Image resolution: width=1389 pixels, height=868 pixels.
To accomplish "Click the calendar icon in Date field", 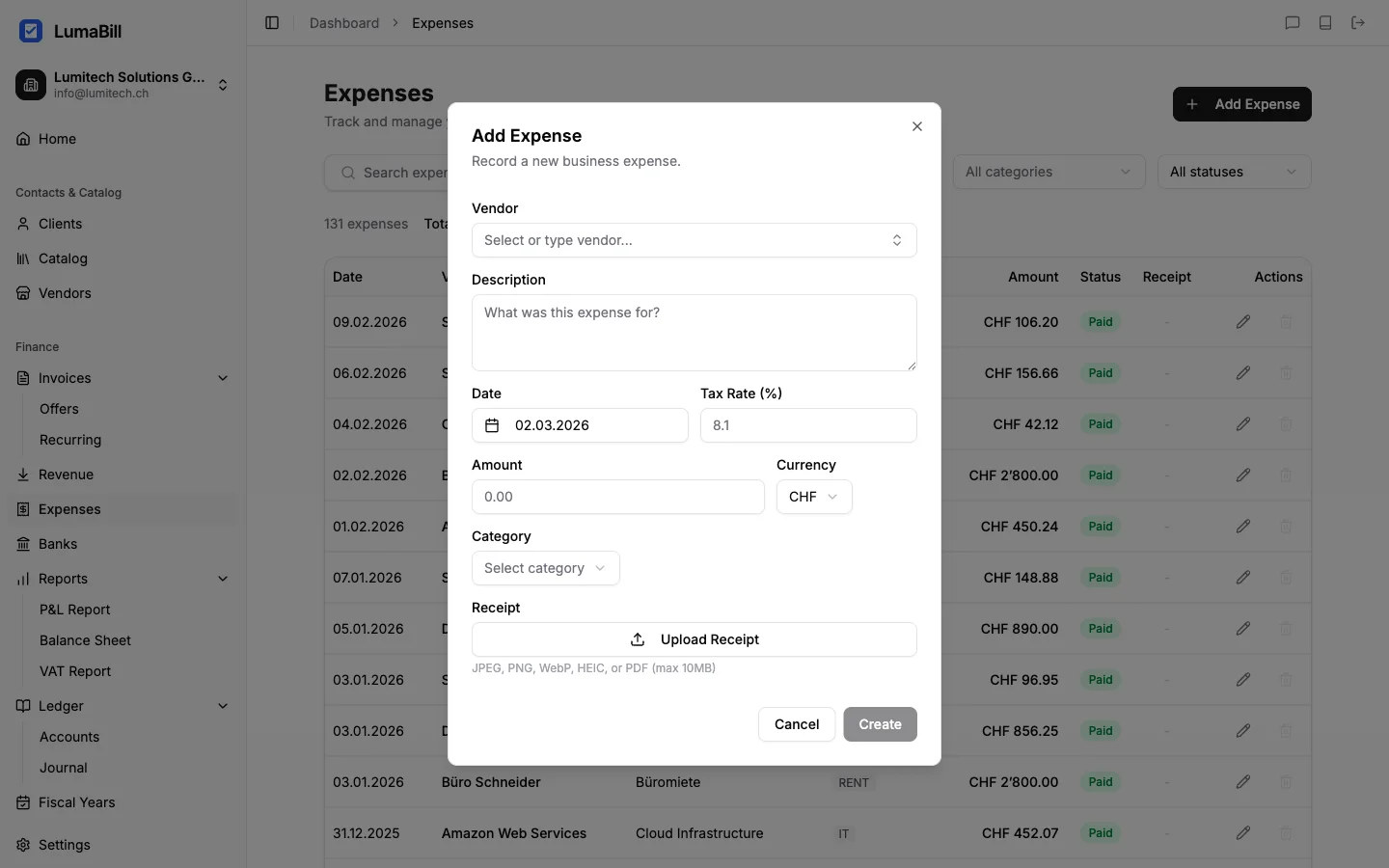I will click(492, 425).
